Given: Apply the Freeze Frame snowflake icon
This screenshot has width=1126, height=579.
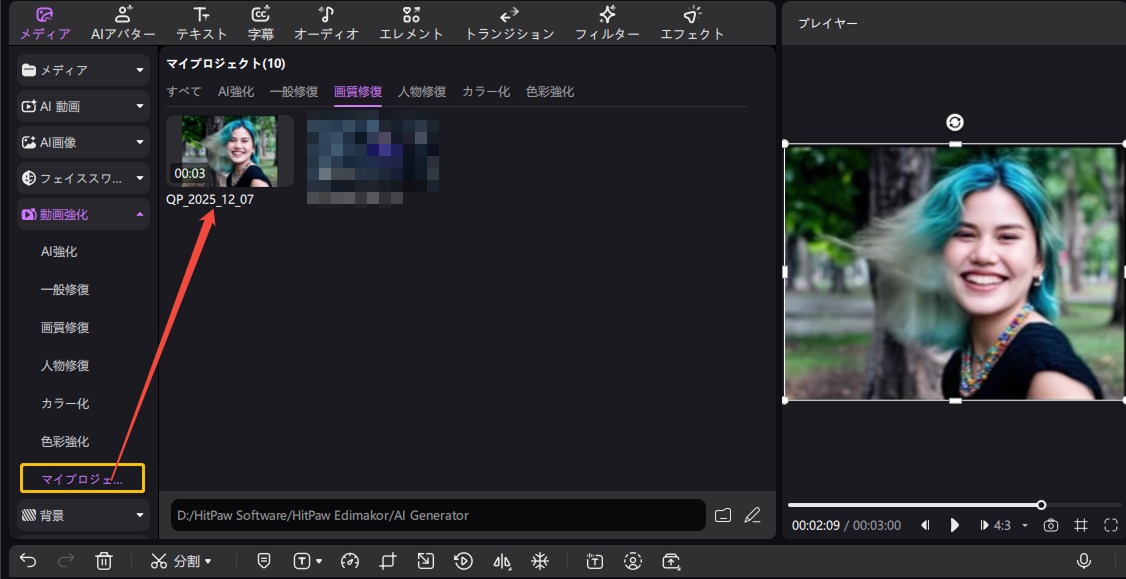Looking at the screenshot, I should pos(540,561).
